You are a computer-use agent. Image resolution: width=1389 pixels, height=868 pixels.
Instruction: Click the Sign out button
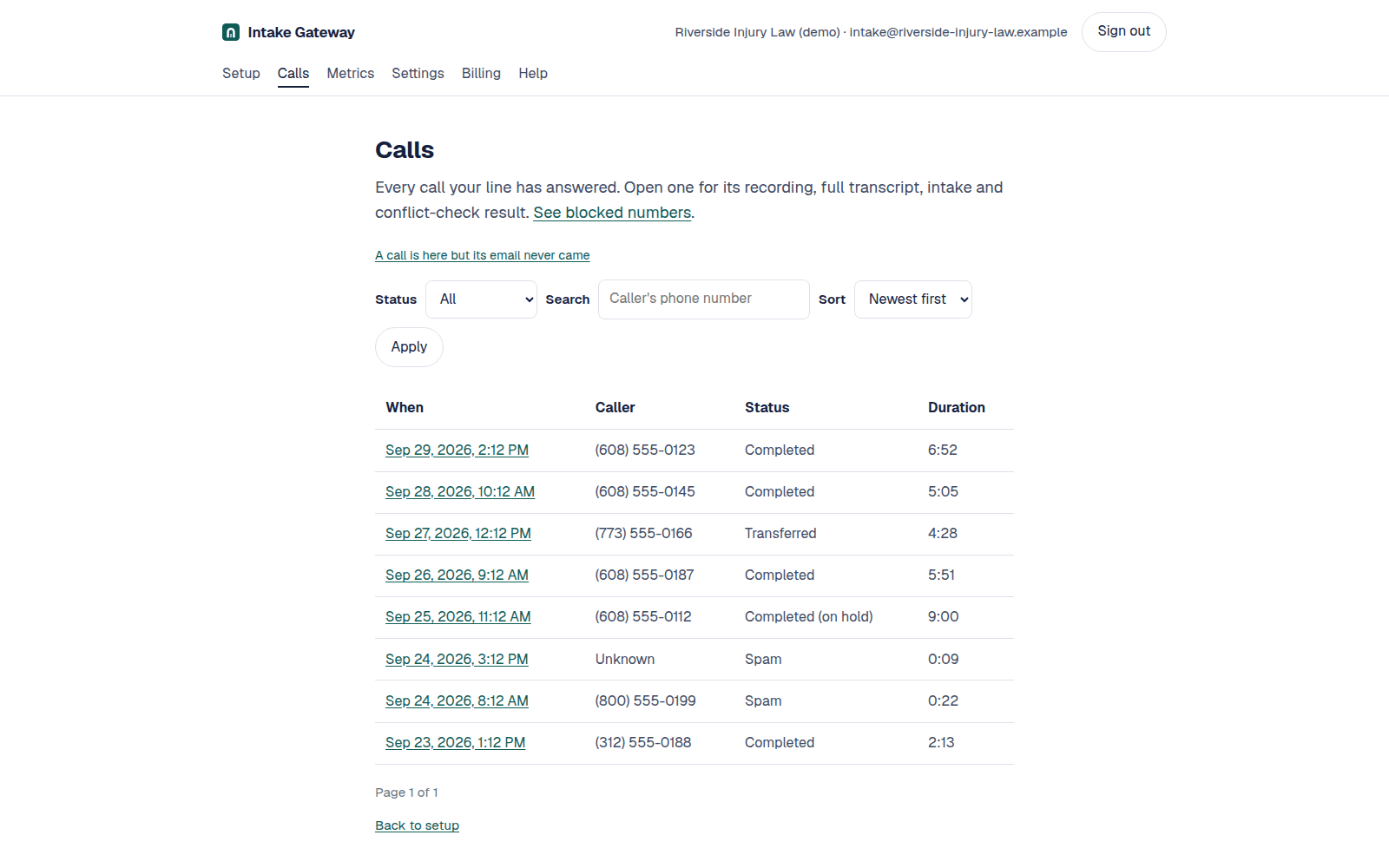coord(1123,32)
